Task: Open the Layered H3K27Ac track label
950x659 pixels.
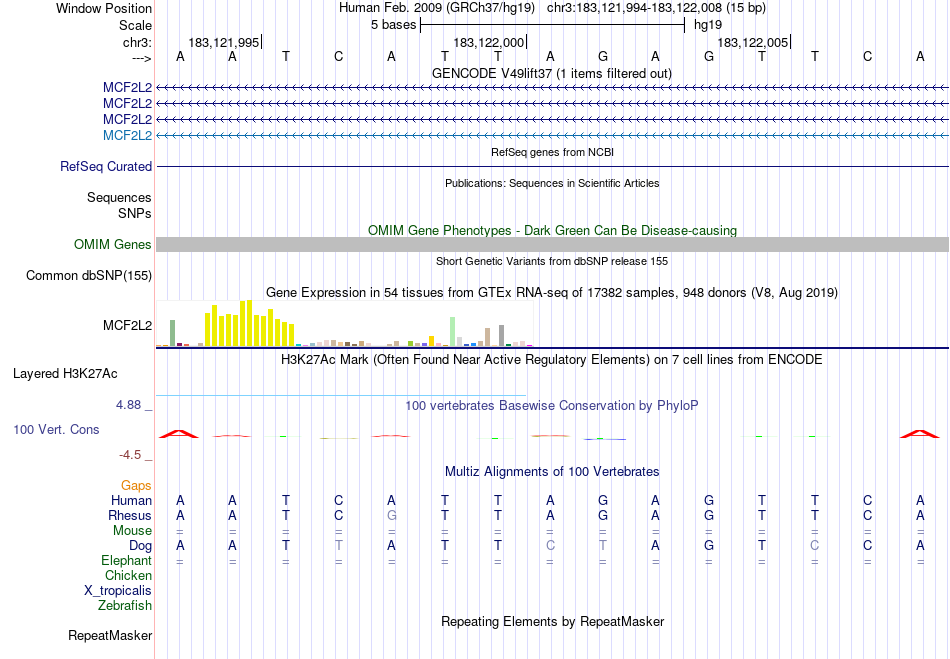Action: pos(65,374)
